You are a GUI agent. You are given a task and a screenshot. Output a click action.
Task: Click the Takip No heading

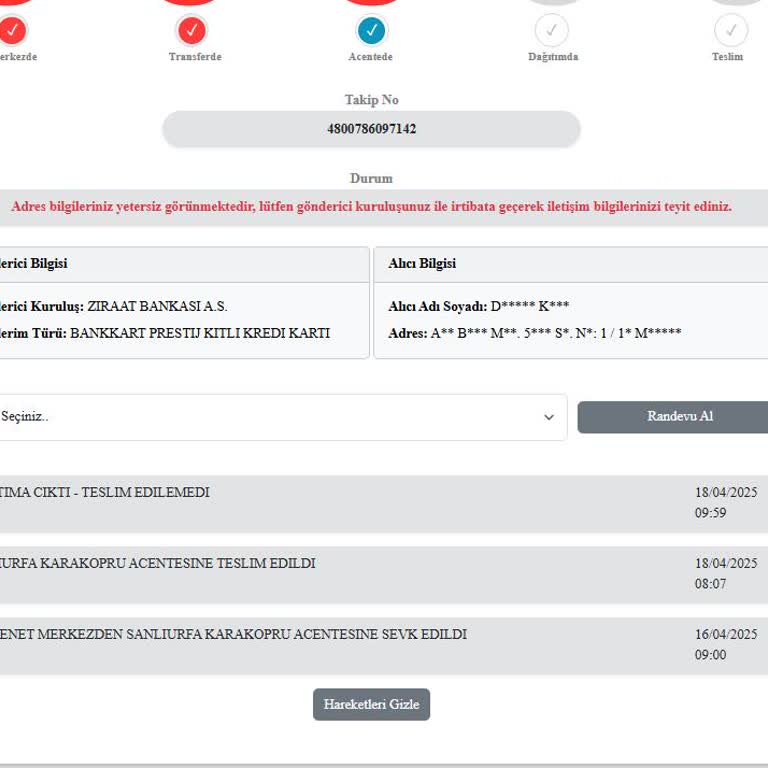click(372, 100)
